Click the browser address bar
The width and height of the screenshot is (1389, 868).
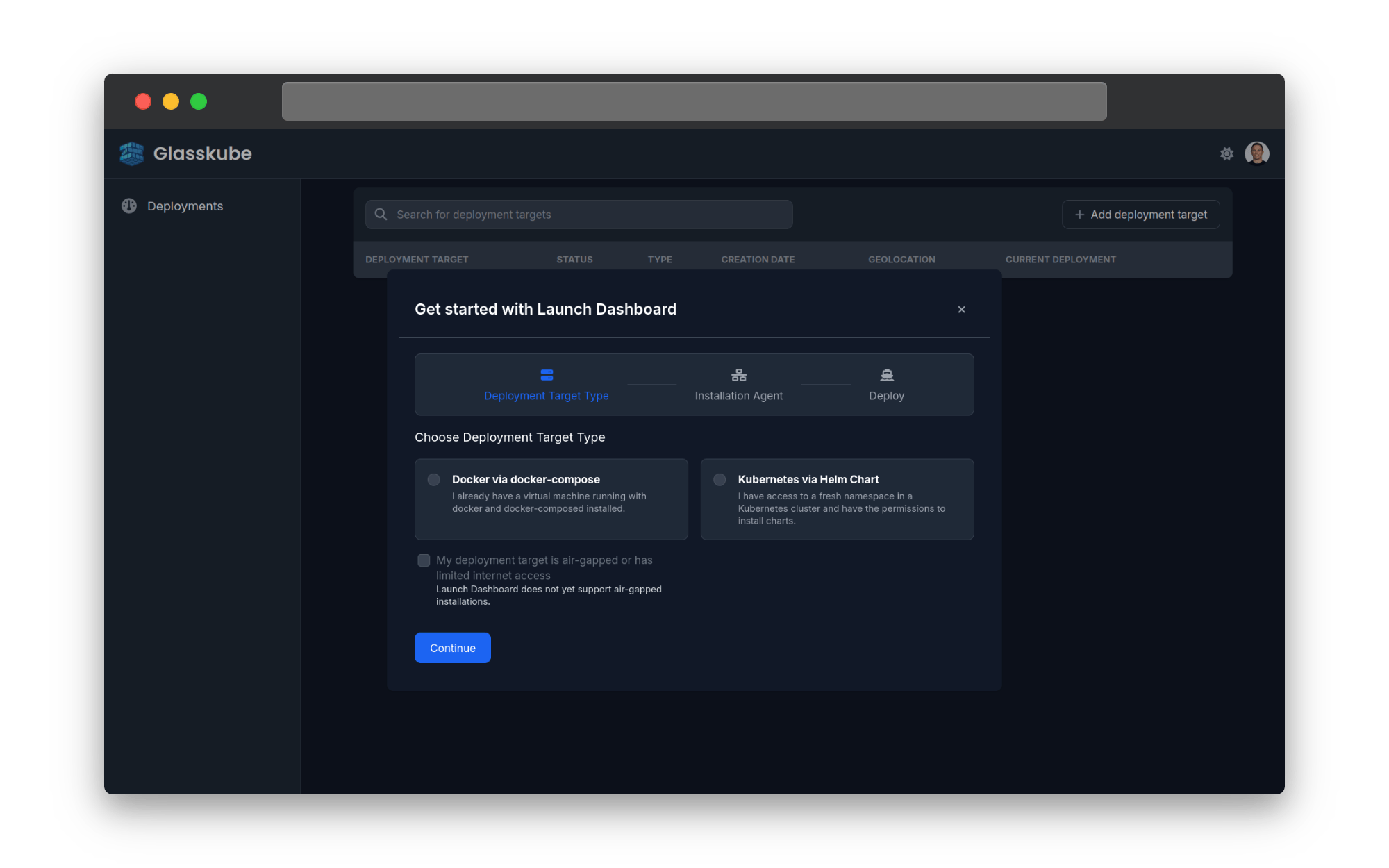[x=694, y=101]
